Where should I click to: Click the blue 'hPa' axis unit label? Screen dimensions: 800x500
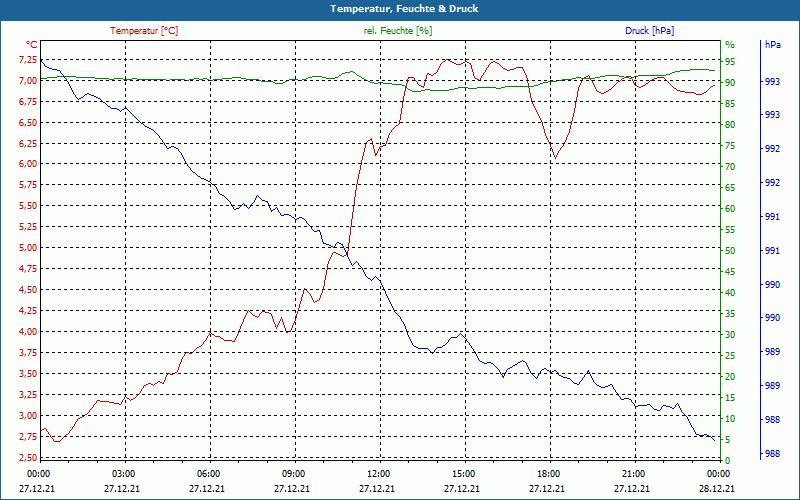click(773, 45)
